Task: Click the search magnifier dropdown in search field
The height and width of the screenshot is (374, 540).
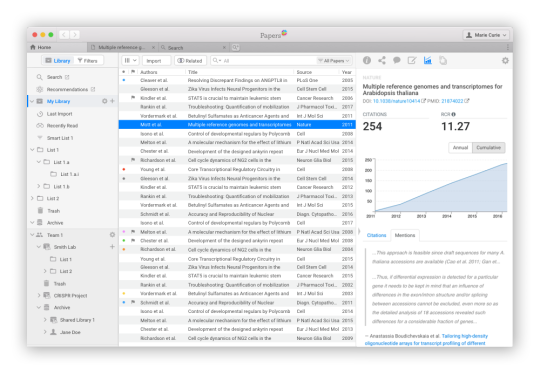Action: 216,61
